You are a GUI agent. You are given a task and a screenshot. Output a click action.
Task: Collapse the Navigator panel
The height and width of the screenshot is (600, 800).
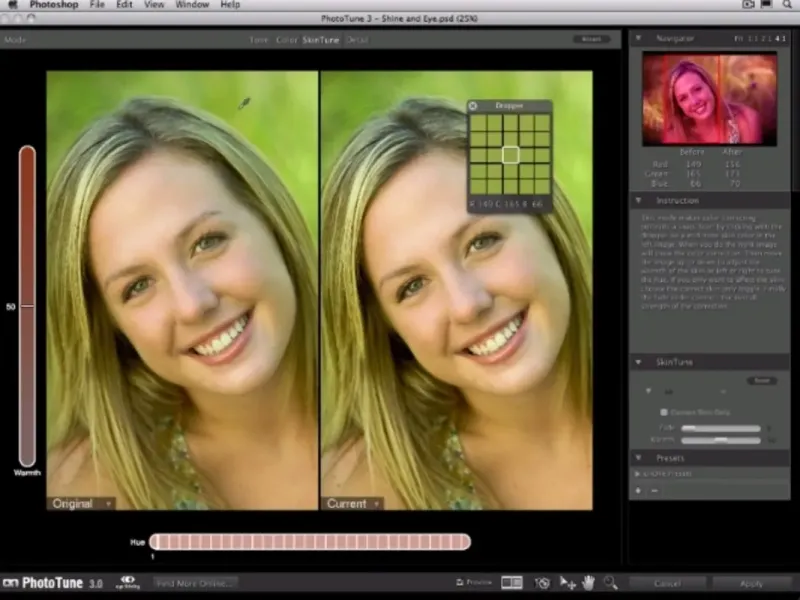point(638,38)
